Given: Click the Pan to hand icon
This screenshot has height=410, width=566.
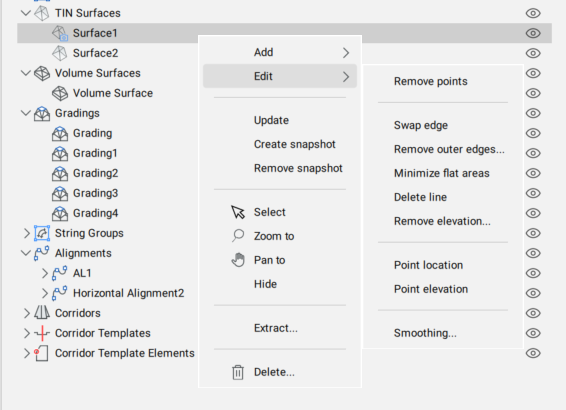Looking at the screenshot, I should pyautogui.click(x=238, y=260).
